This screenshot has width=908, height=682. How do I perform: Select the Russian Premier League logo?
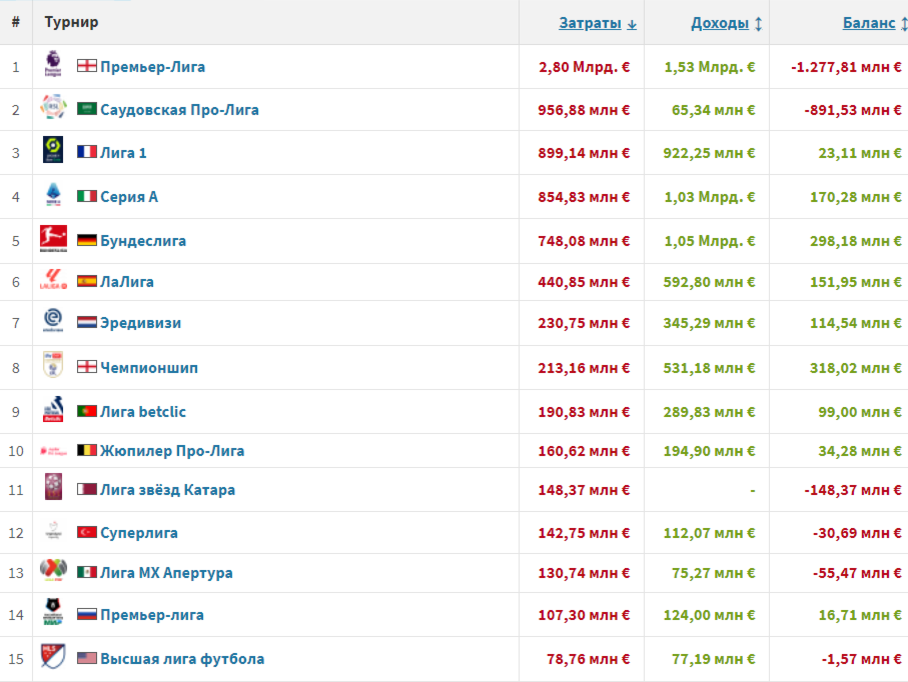click(x=53, y=612)
